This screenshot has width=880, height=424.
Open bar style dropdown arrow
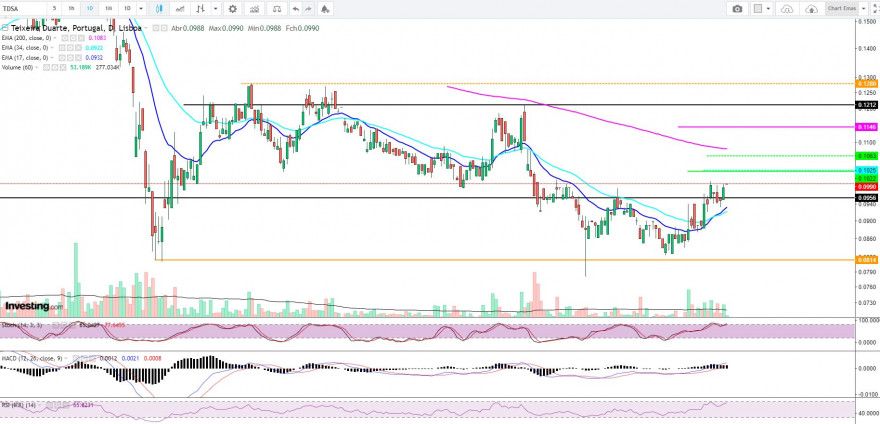pyautogui.click(x=216, y=9)
